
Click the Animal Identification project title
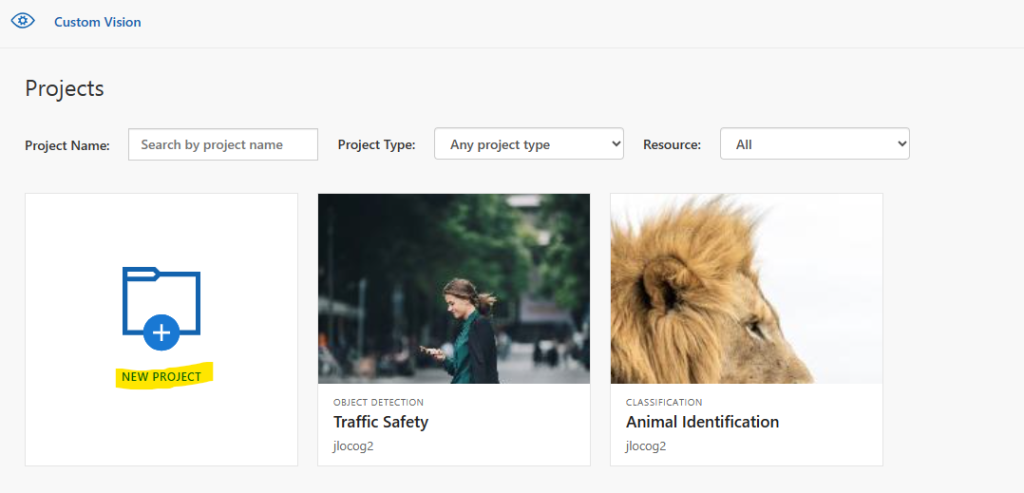pos(702,422)
